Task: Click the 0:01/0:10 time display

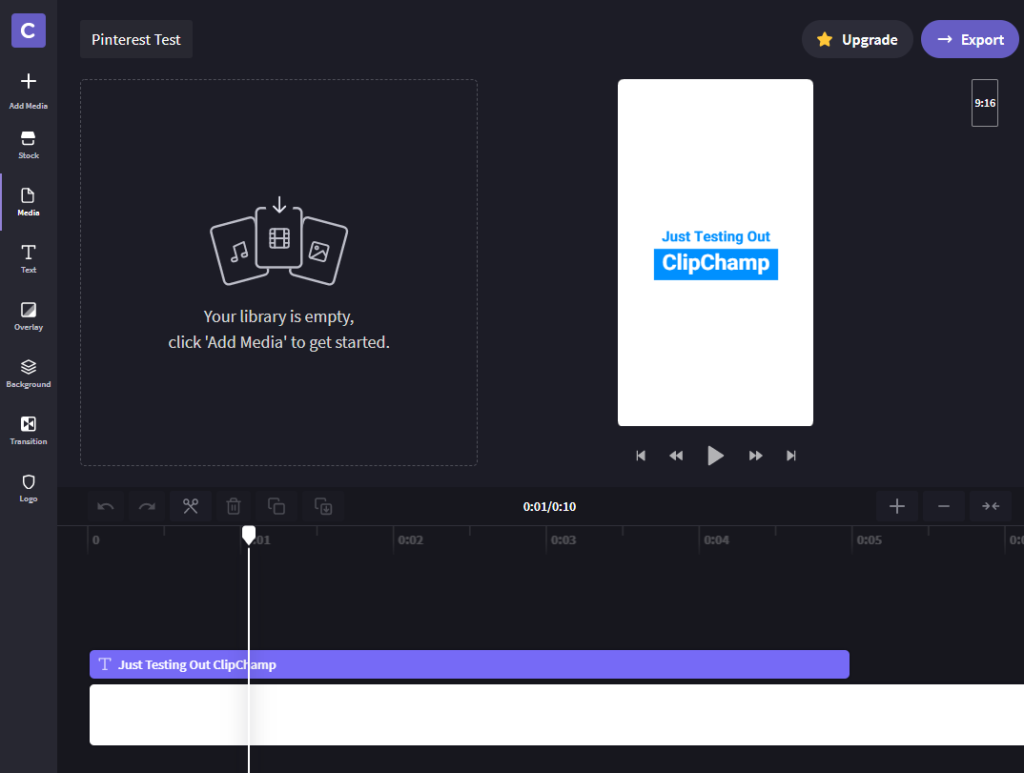Action: [x=549, y=507]
